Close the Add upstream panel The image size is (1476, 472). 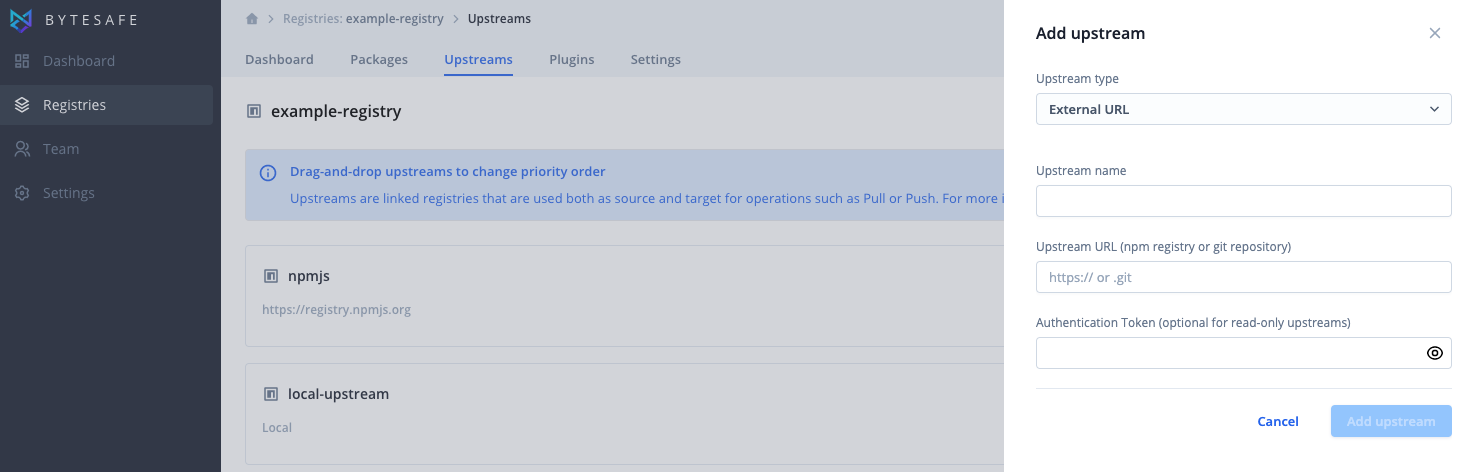[x=1435, y=33]
